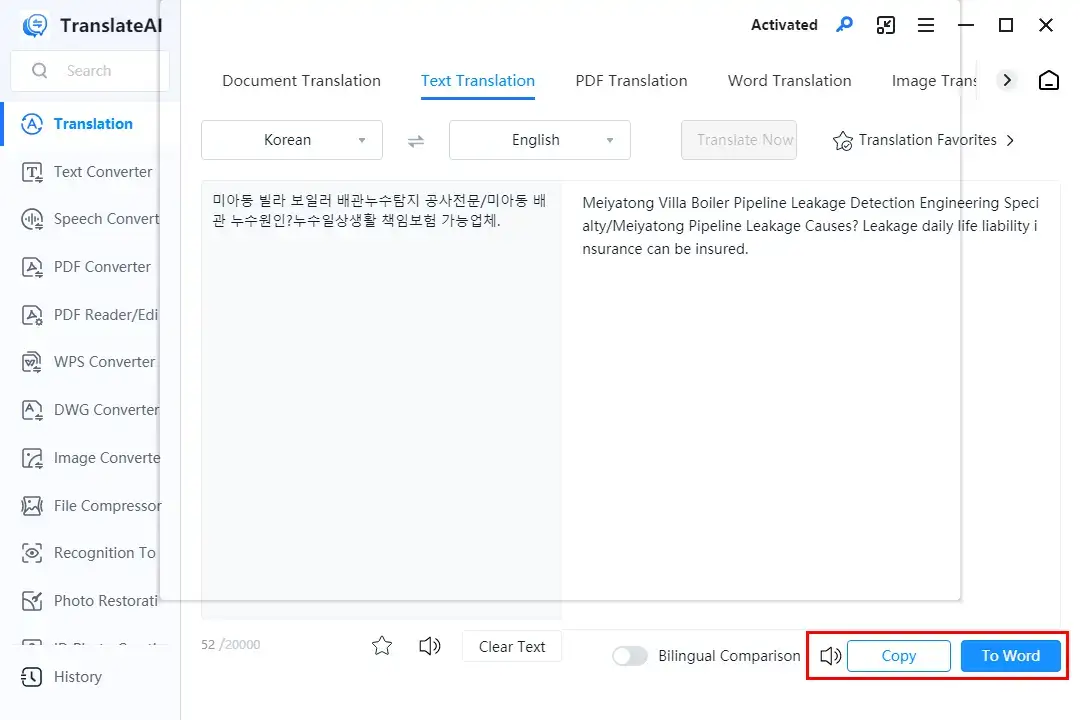This screenshot has height=720, width=1080.
Task: Click the Search input field
Action: pos(100,71)
